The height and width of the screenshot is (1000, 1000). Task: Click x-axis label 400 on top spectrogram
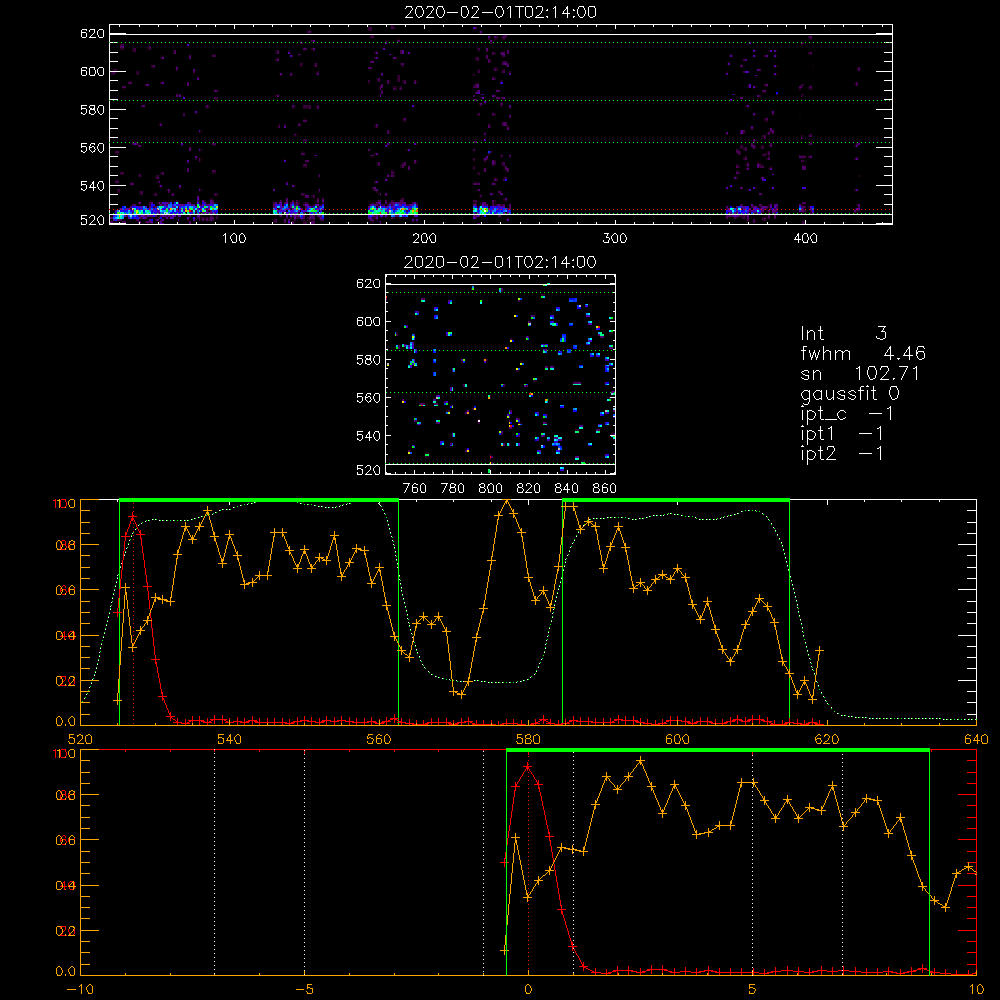click(x=805, y=239)
